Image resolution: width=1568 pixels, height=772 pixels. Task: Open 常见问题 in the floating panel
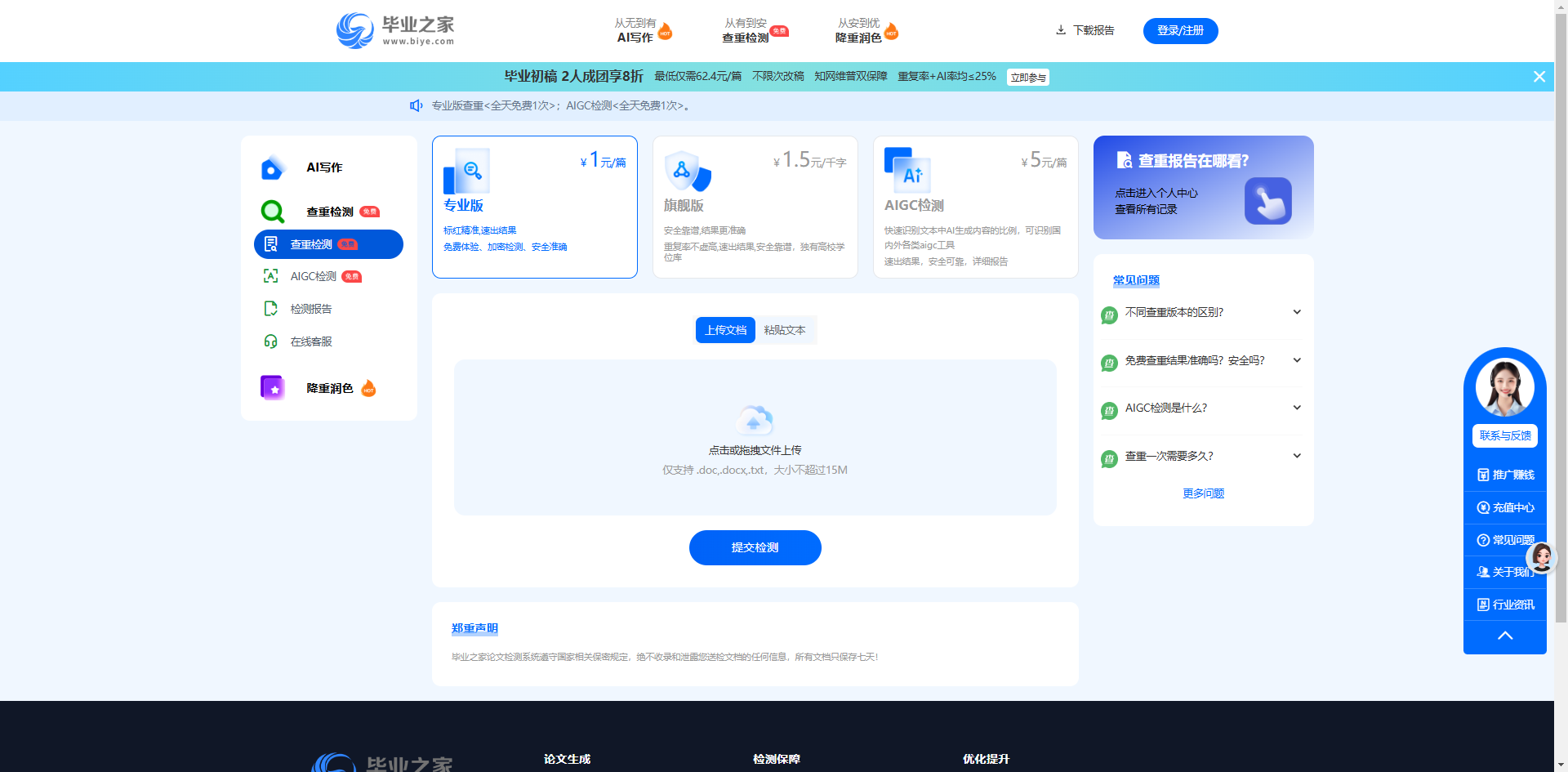(1505, 540)
